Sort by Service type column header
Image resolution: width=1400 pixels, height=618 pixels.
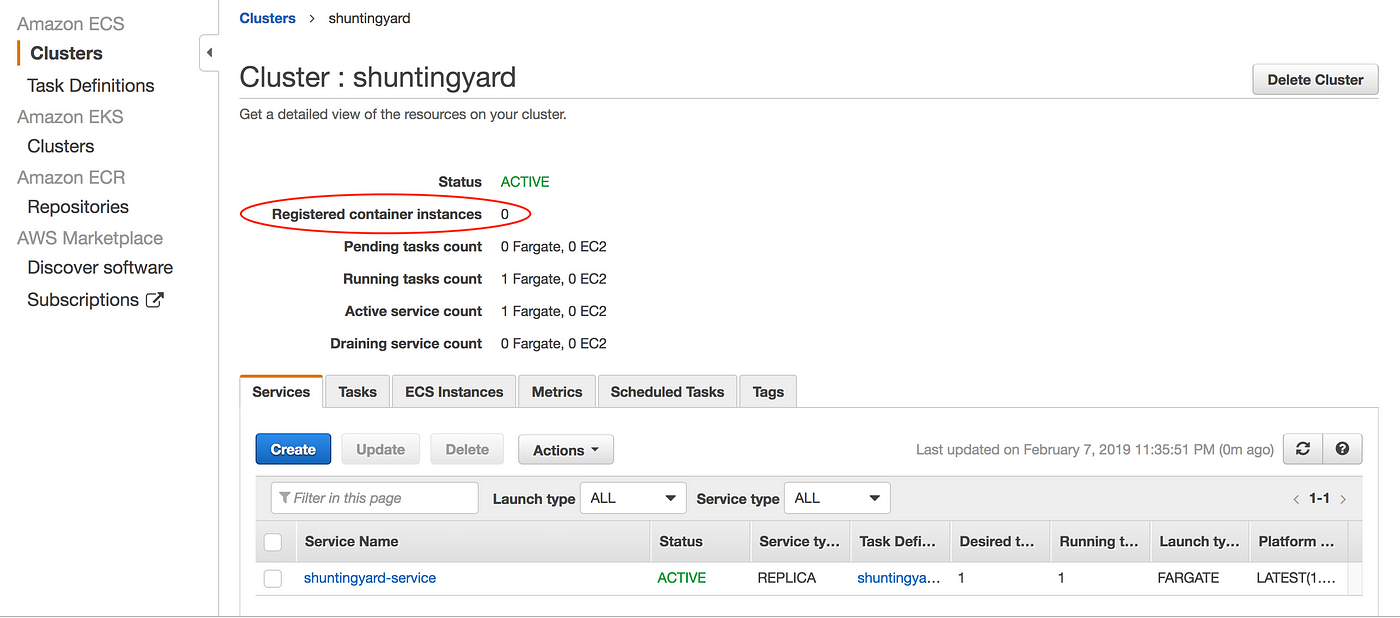pyautogui.click(x=800, y=542)
